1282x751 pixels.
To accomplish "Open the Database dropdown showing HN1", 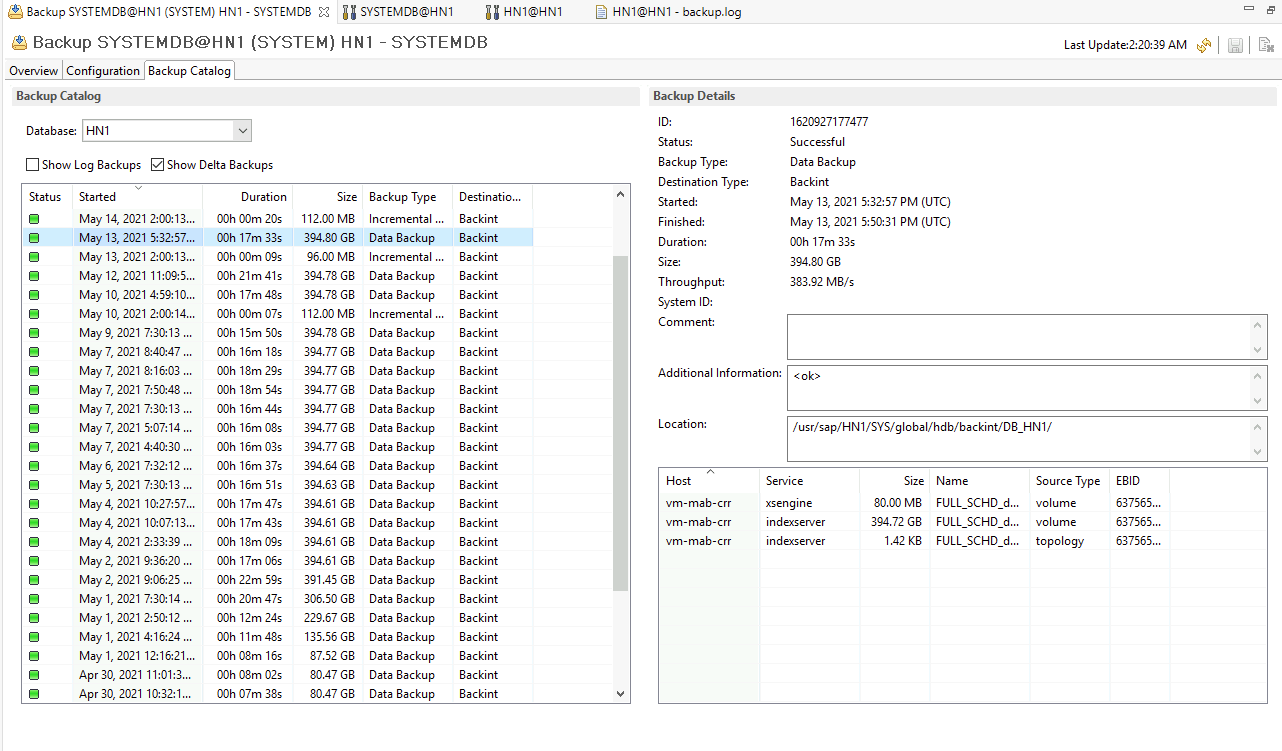I will (242, 130).
